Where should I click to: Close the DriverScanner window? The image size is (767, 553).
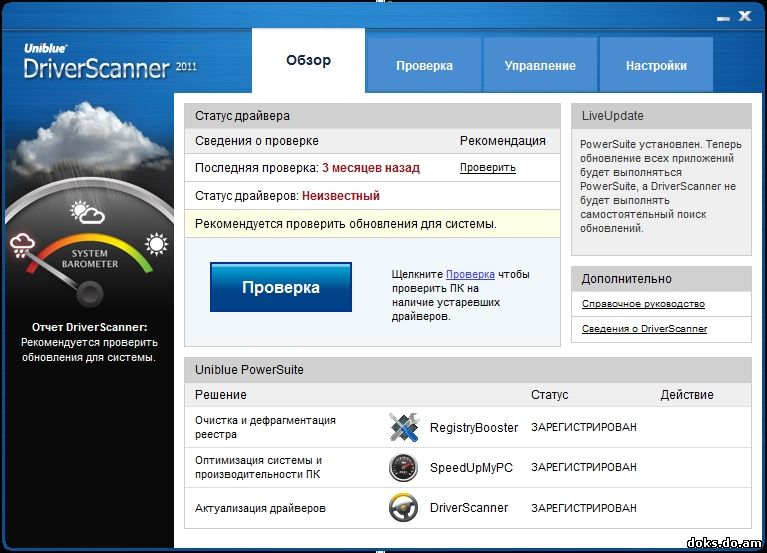click(x=745, y=16)
